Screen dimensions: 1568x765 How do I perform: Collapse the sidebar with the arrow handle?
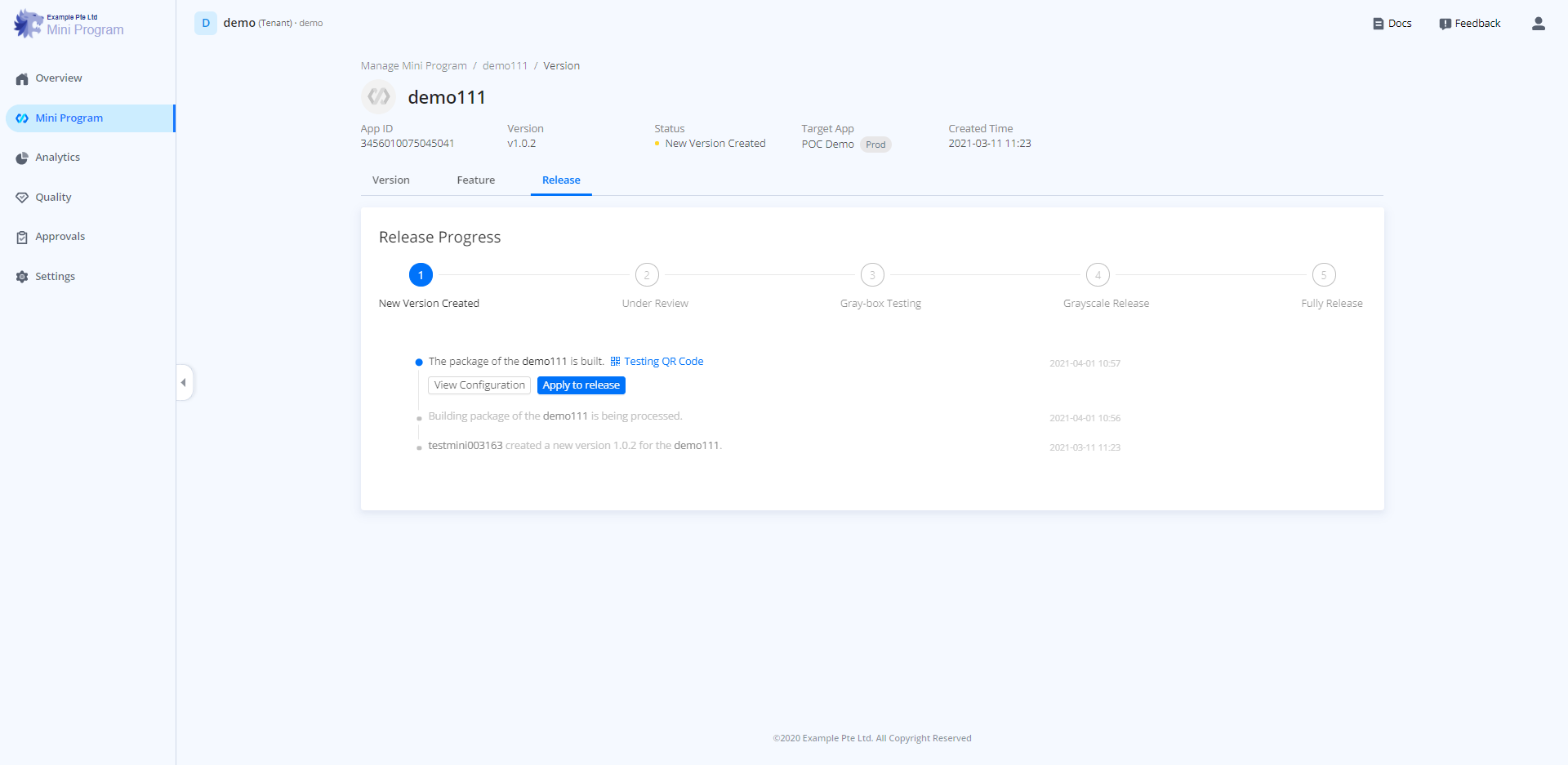click(185, 382)
